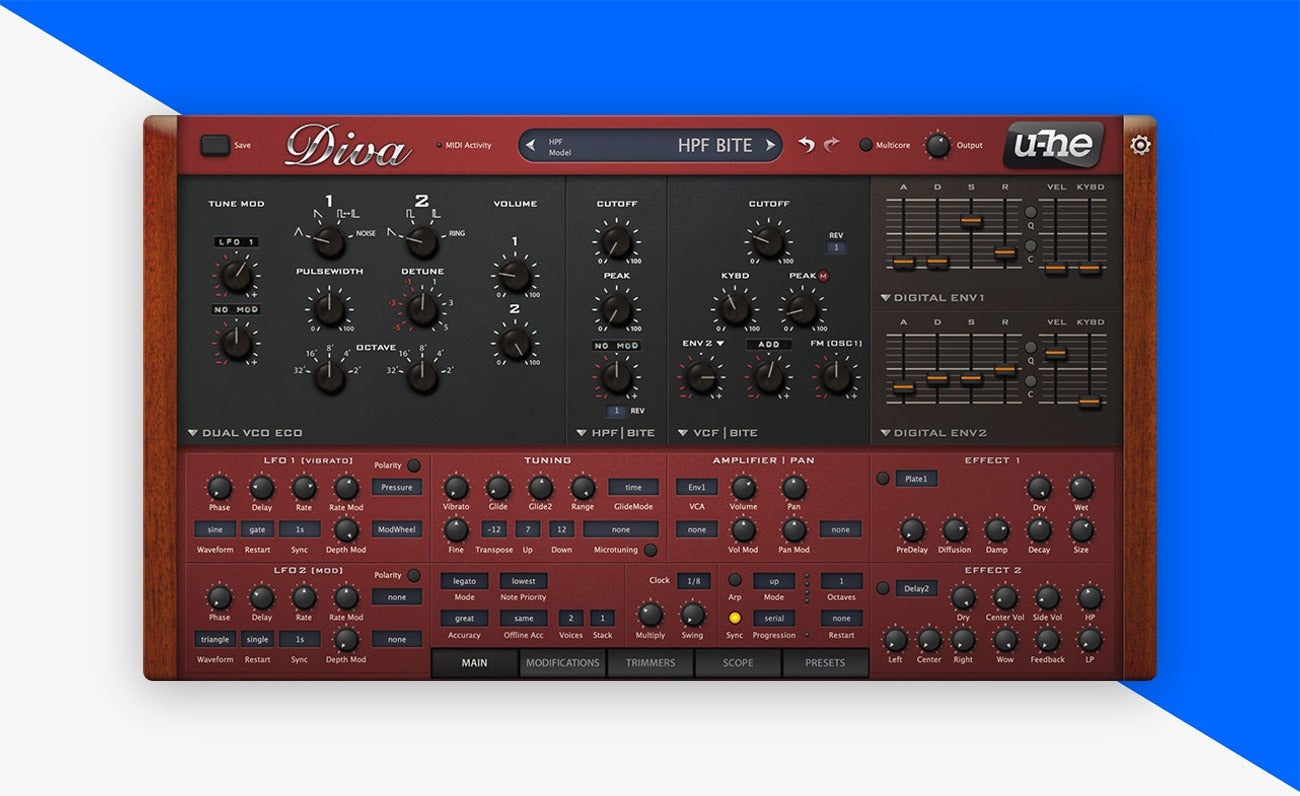Click the VCF Cutoff knob

point(767,241)
